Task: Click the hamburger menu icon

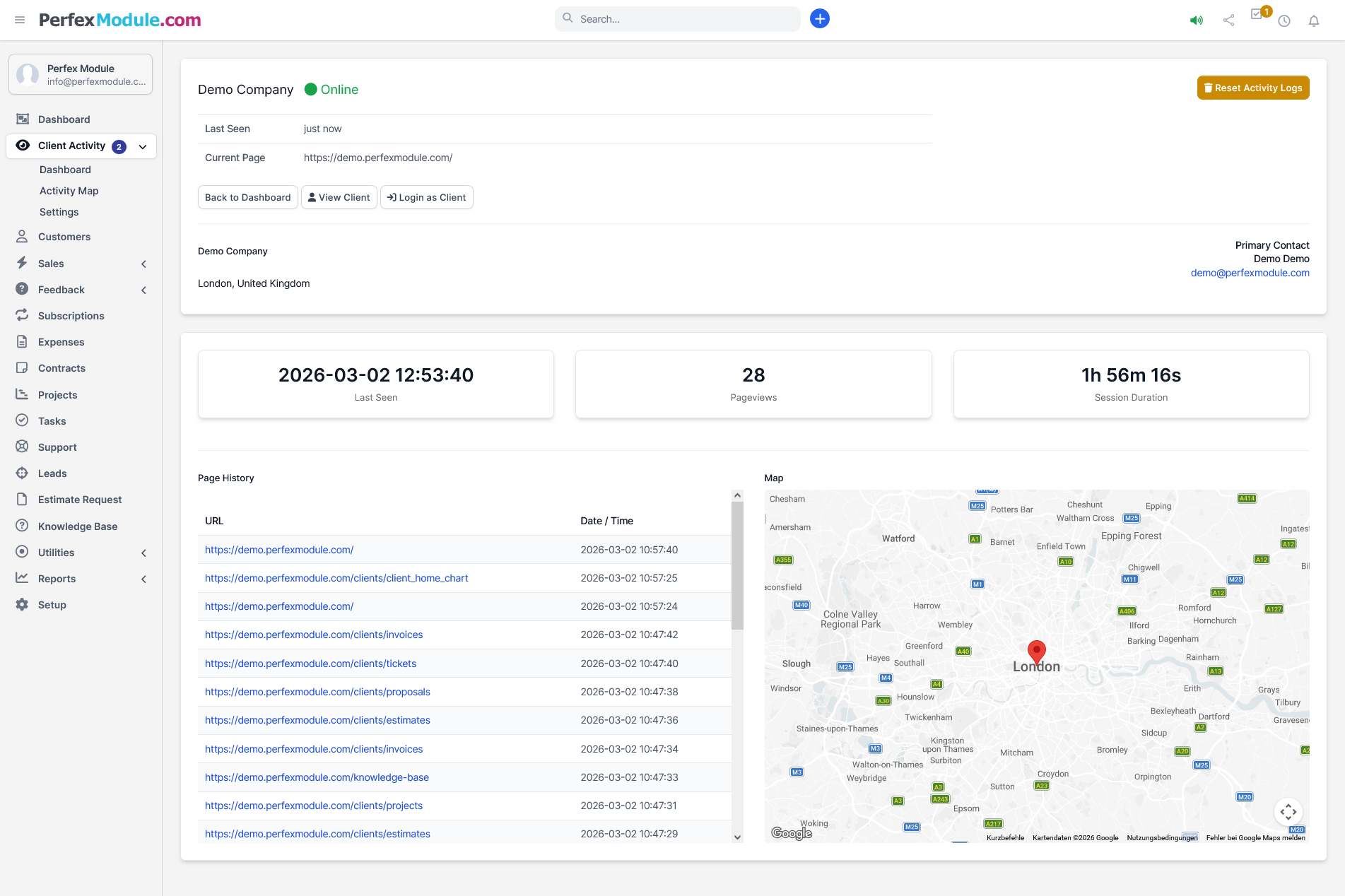Action: coord(20,20)
